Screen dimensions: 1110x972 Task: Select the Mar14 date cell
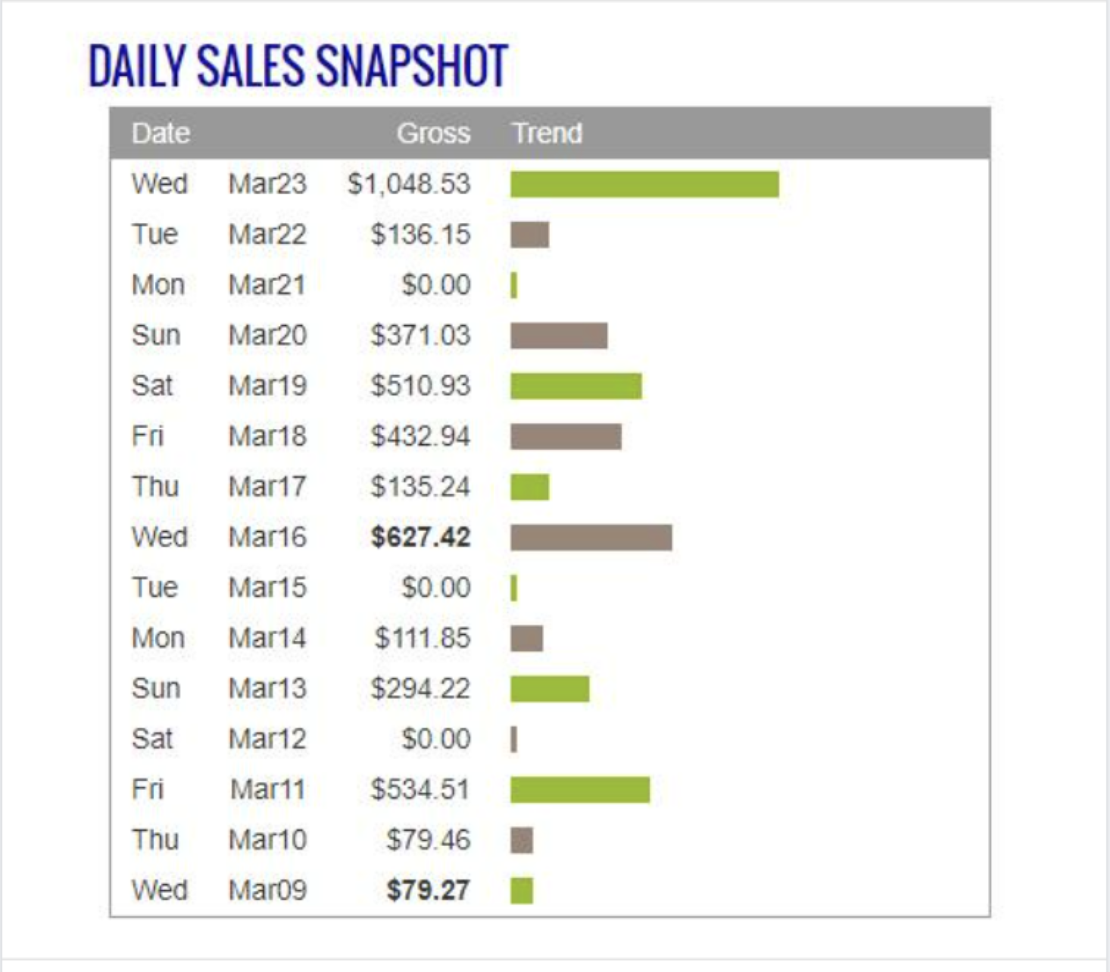tap(267, 638)
